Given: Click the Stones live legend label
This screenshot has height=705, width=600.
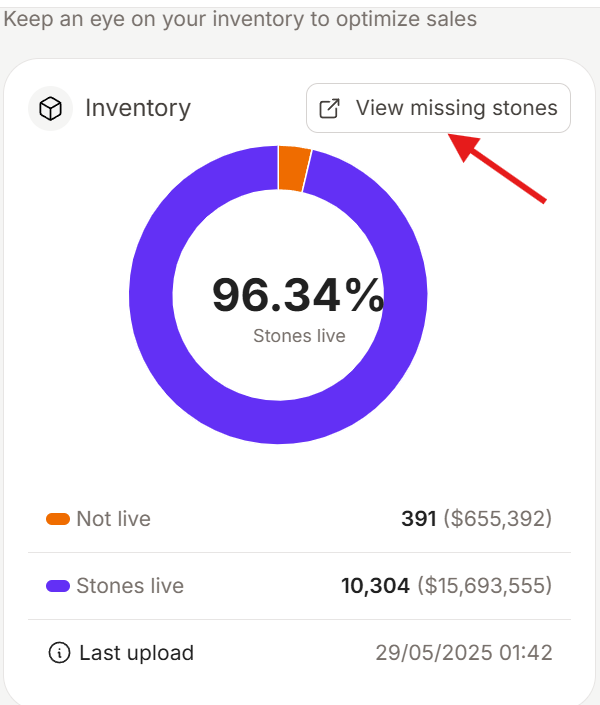Looking at the screenshot, I should pyautogui.click(x=130, y=586).
